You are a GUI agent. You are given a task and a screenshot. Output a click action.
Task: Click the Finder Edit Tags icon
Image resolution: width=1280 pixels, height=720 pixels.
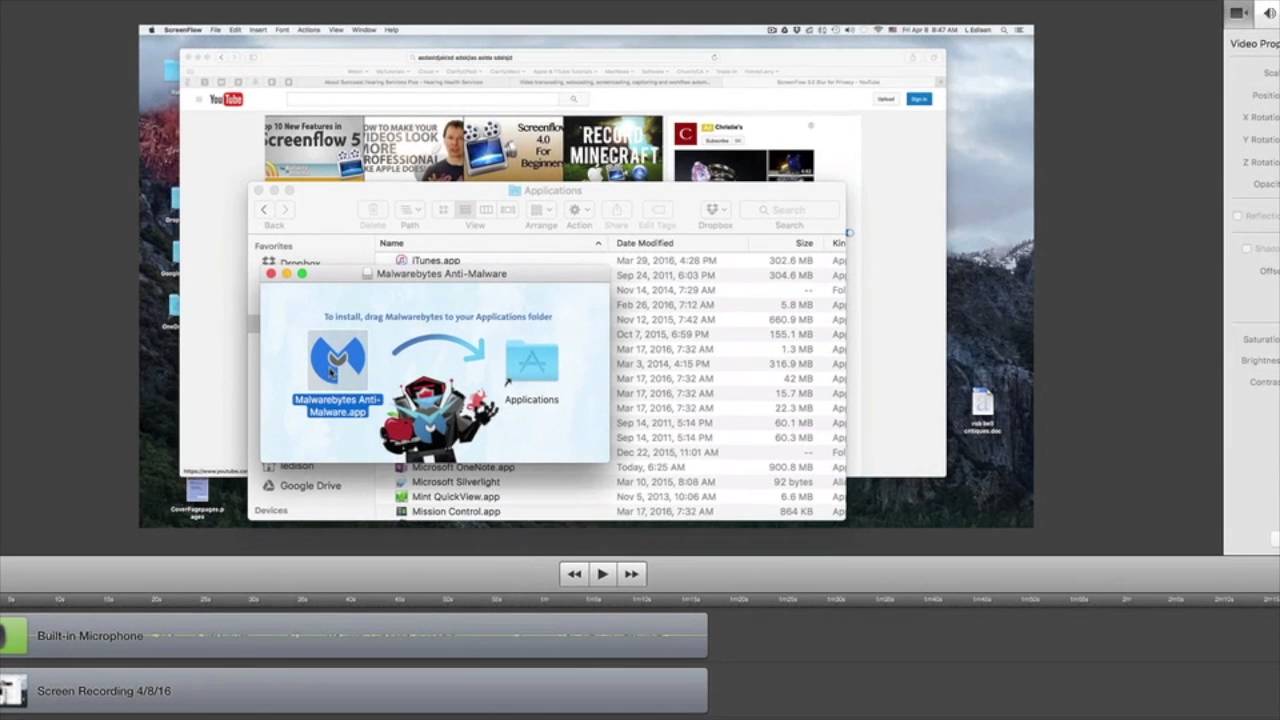(x=658, y=210)
